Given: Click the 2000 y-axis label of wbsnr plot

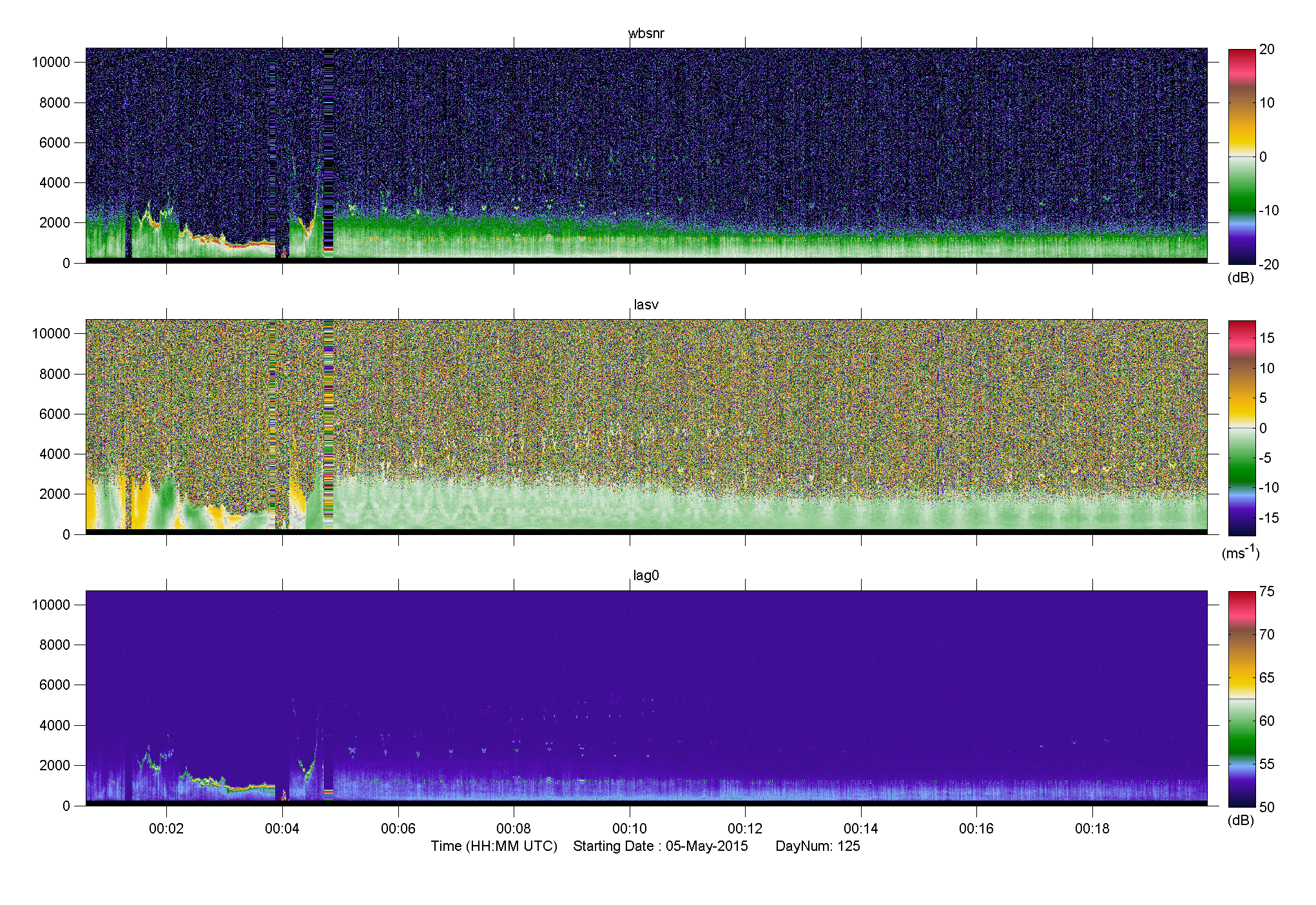Looking at the screenshot, I should pos(54,223).
